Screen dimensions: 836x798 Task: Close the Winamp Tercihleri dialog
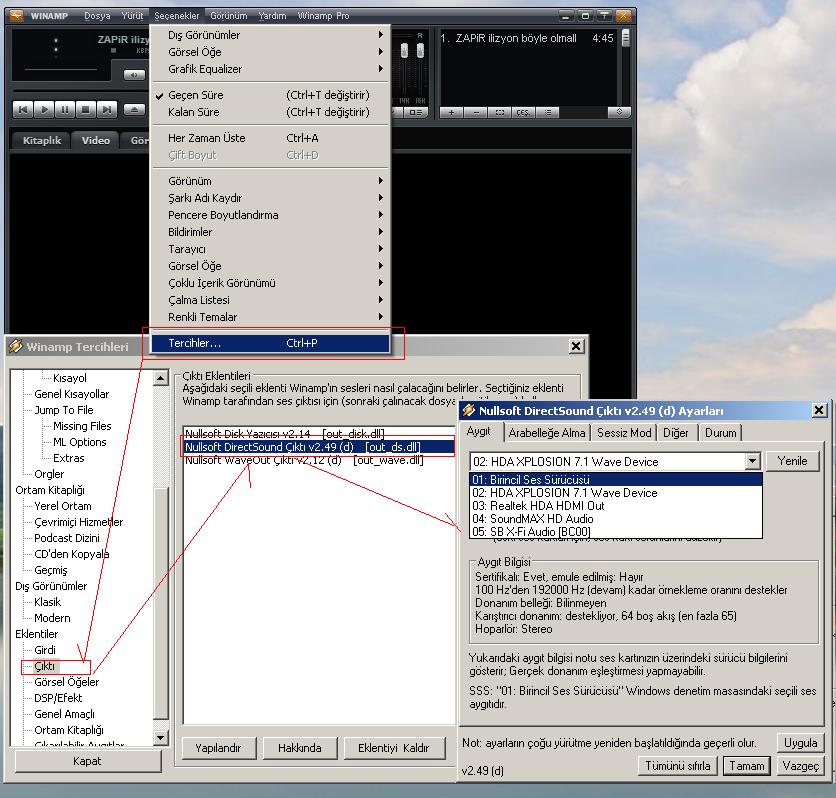click(x=576, y=346)
